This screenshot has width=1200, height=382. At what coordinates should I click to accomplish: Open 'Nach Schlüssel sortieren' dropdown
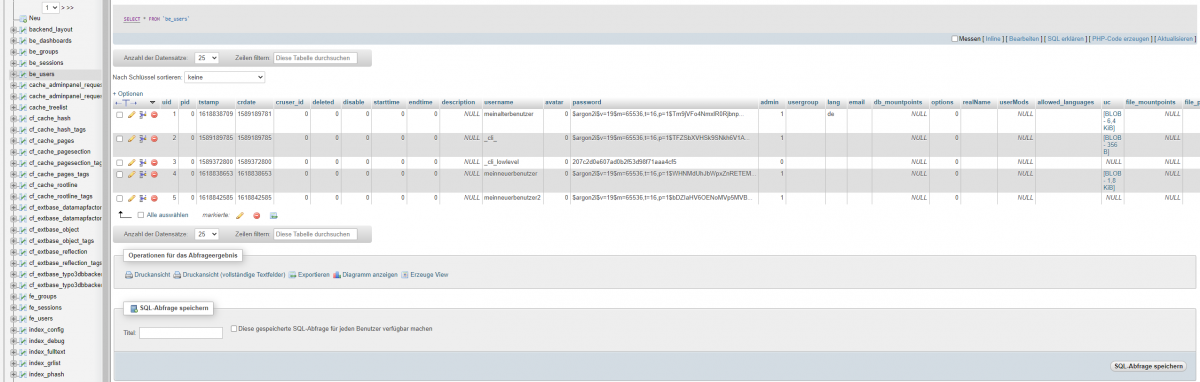[x=224, y=76]
